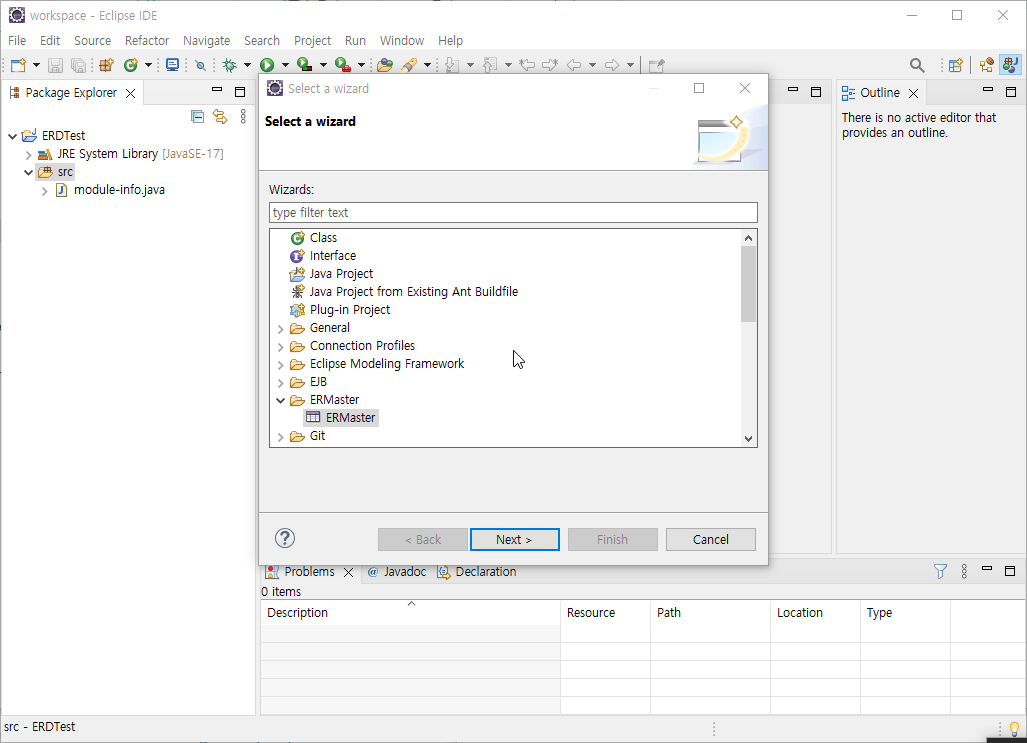Click the New Java Class toolbar icon
Screen dimensions: 1027x743
tap(131, 65)
